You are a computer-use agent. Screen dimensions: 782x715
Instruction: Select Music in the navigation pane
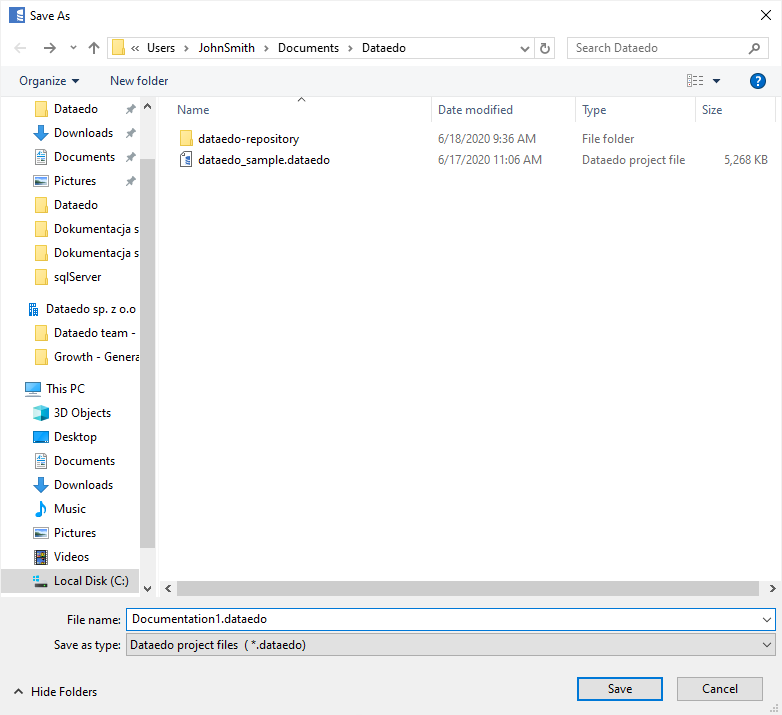click(69, 509)
